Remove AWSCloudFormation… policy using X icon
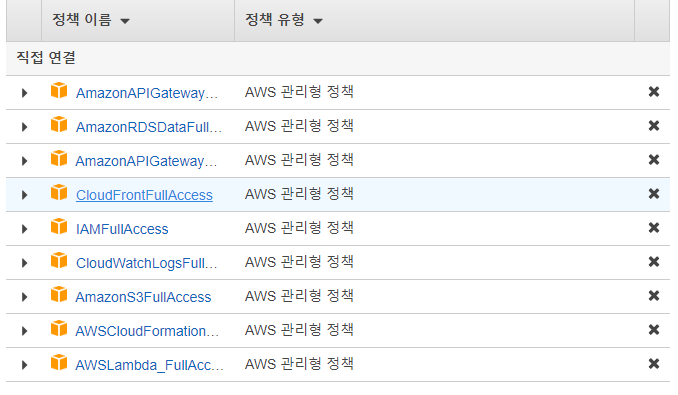This screenshot has width=678, height=395. (654, 330)
